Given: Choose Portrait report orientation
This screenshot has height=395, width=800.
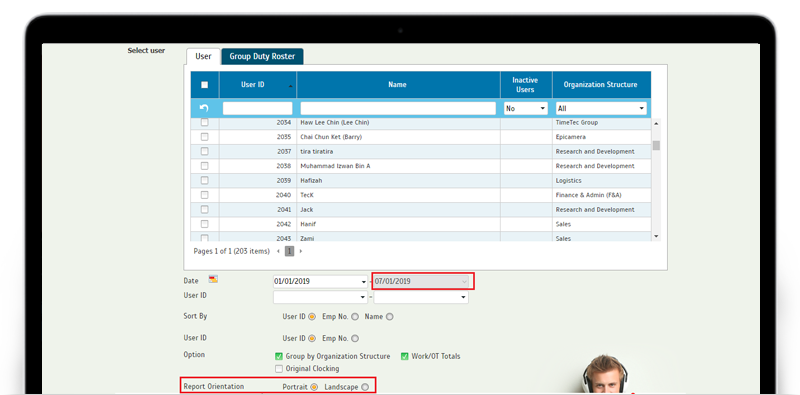Looking at the screenshot, I should [314, 387].
